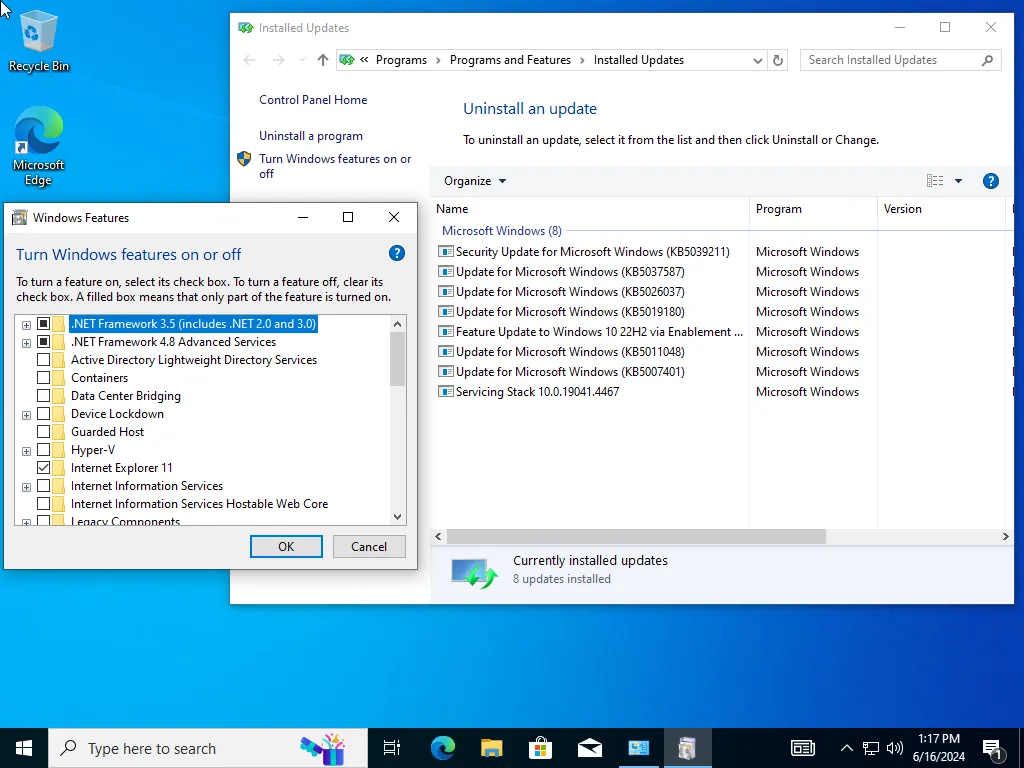Sort by the Program column header
Viewport: 1024px width, 768px height.
(813, 209)
